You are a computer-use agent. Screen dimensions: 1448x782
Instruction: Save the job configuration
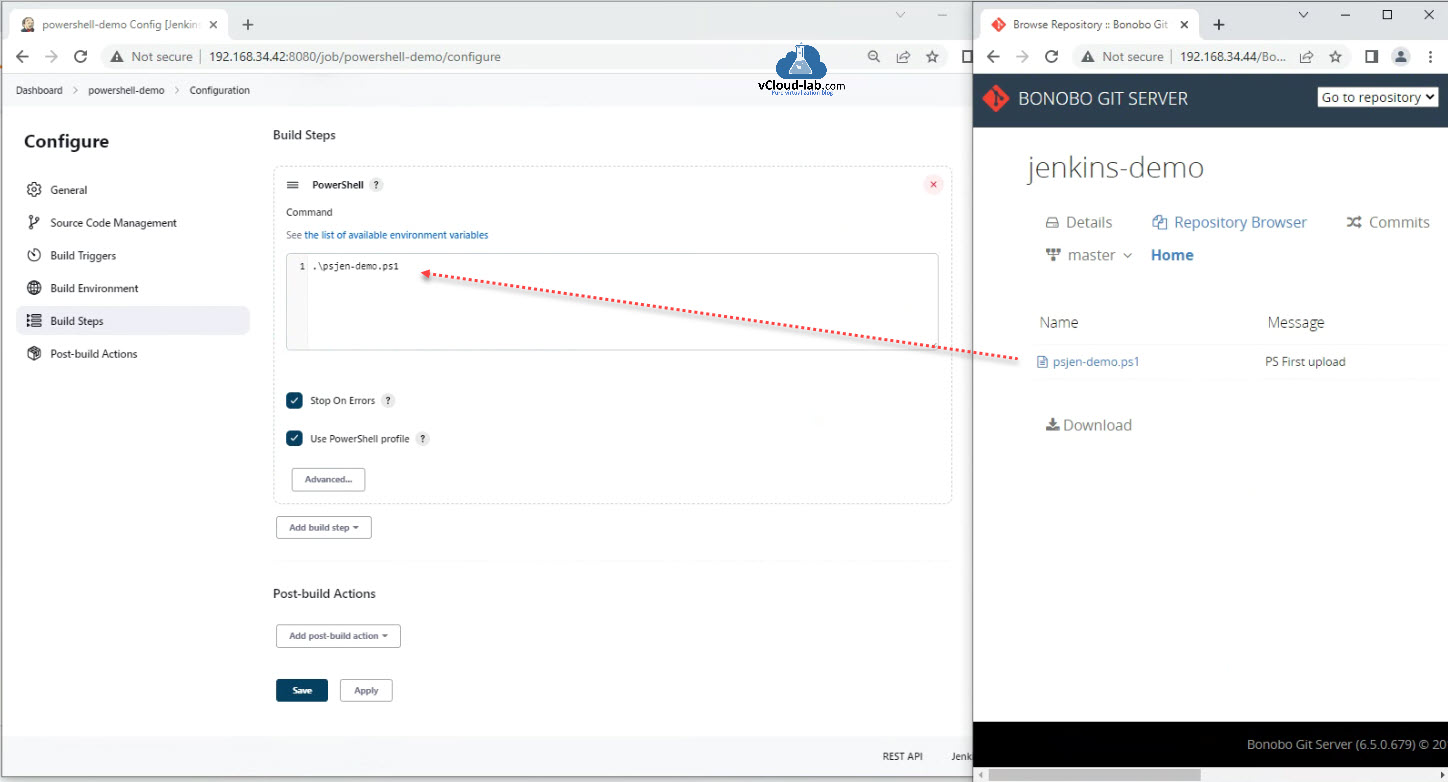point(302,690)
